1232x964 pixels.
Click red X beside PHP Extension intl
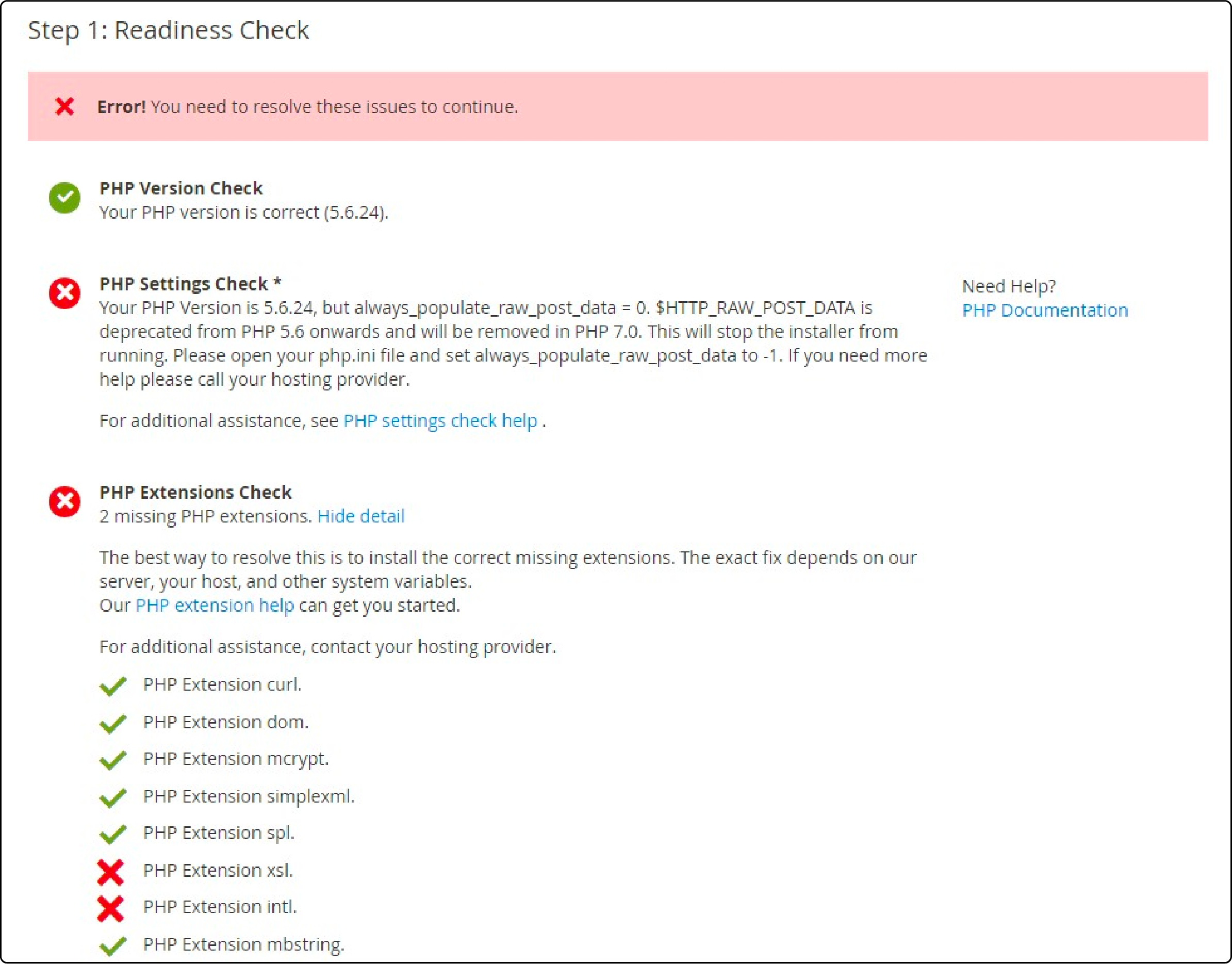click(110, 908)
